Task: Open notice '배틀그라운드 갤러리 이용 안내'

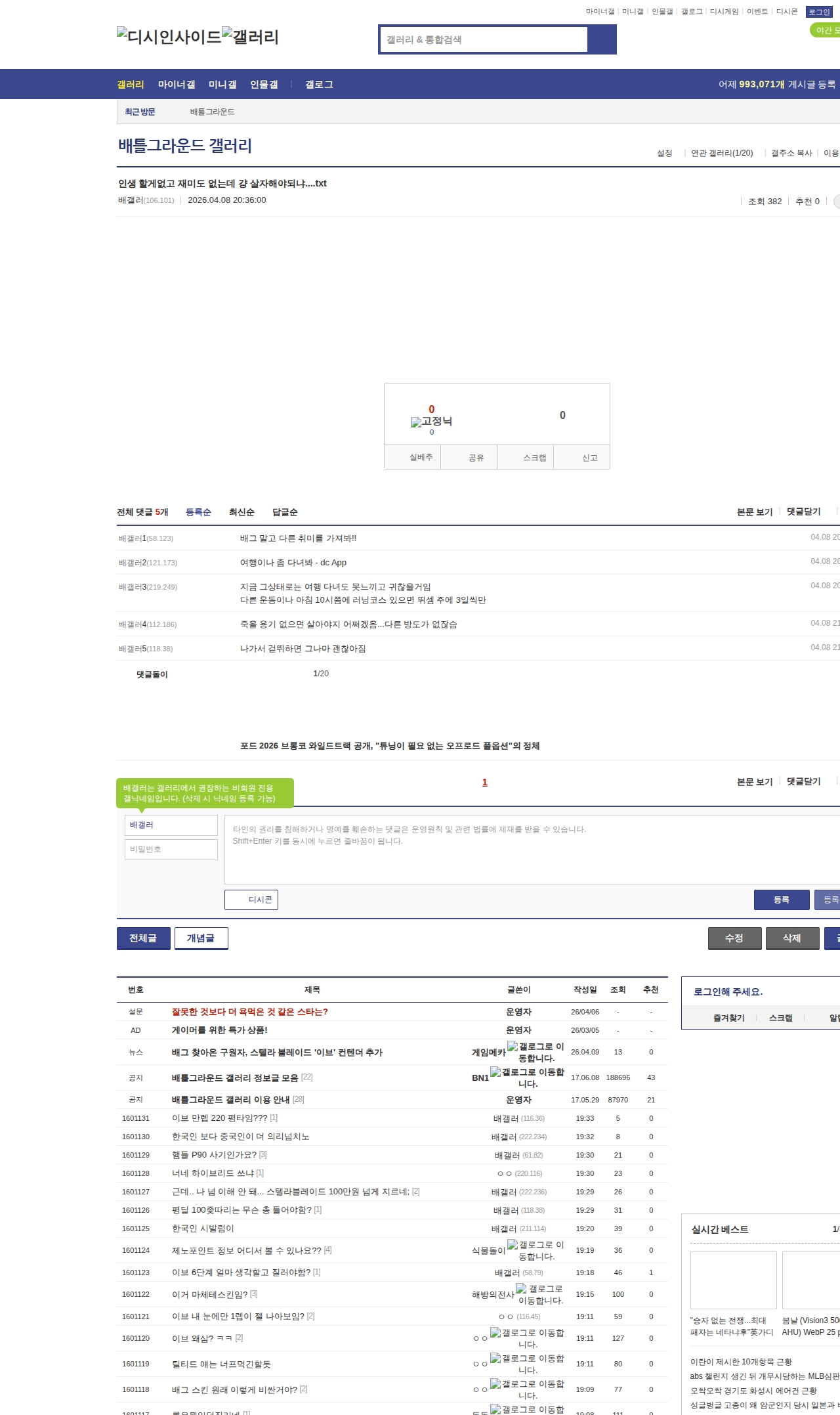Action: (x=231, y=1100)
